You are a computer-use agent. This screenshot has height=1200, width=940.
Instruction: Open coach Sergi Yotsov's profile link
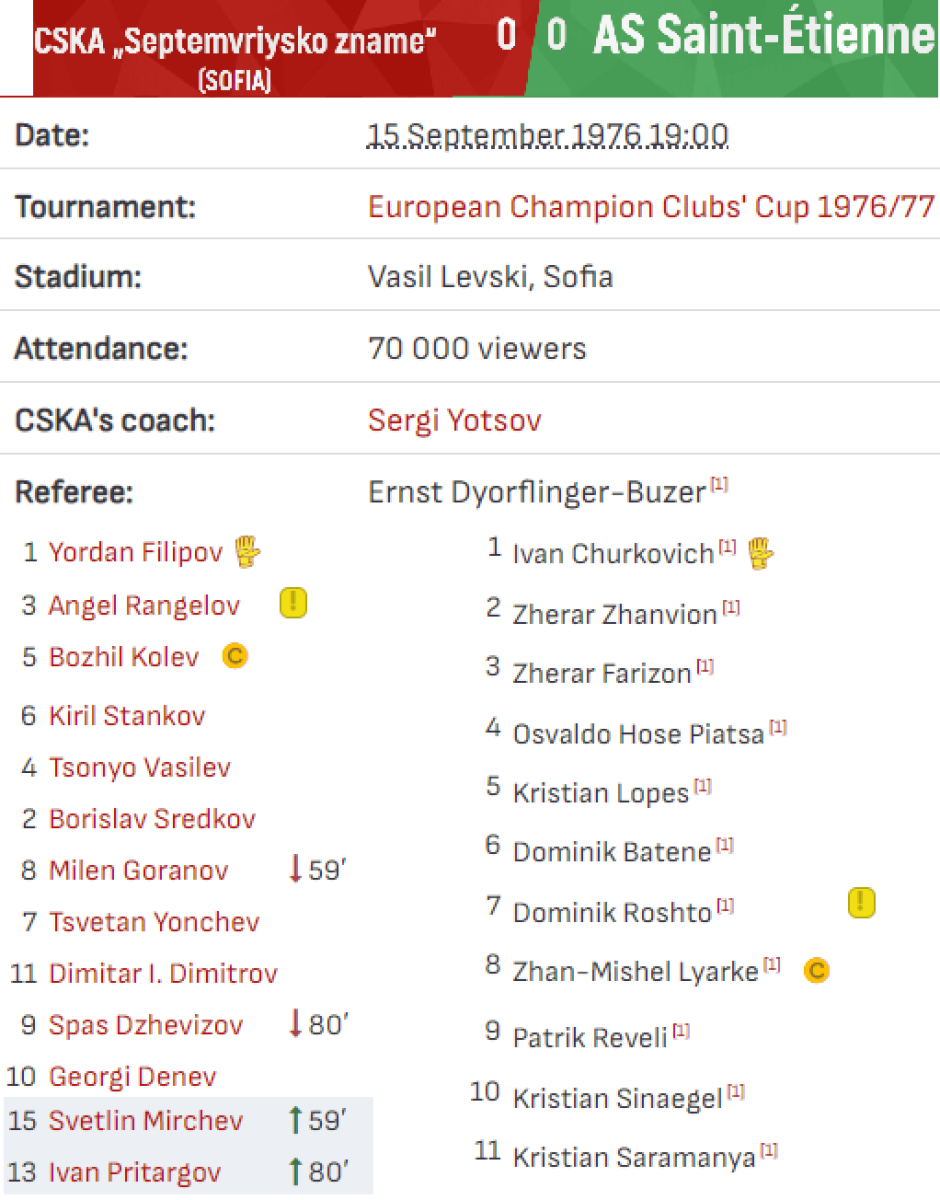point(454,420)
